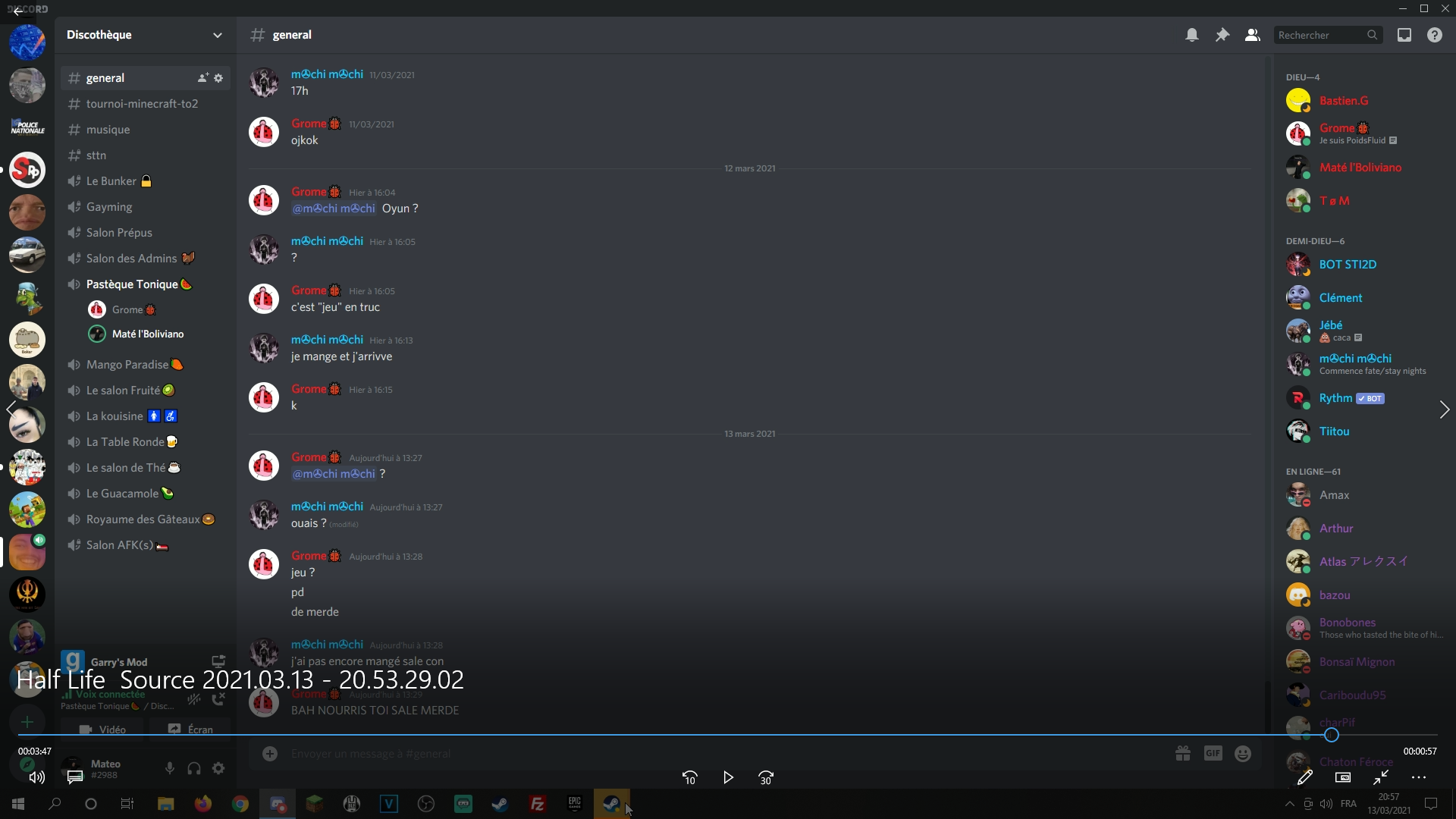
Task: Show pinned messages
Action: pyautogui.click(x=1222, y=35)
